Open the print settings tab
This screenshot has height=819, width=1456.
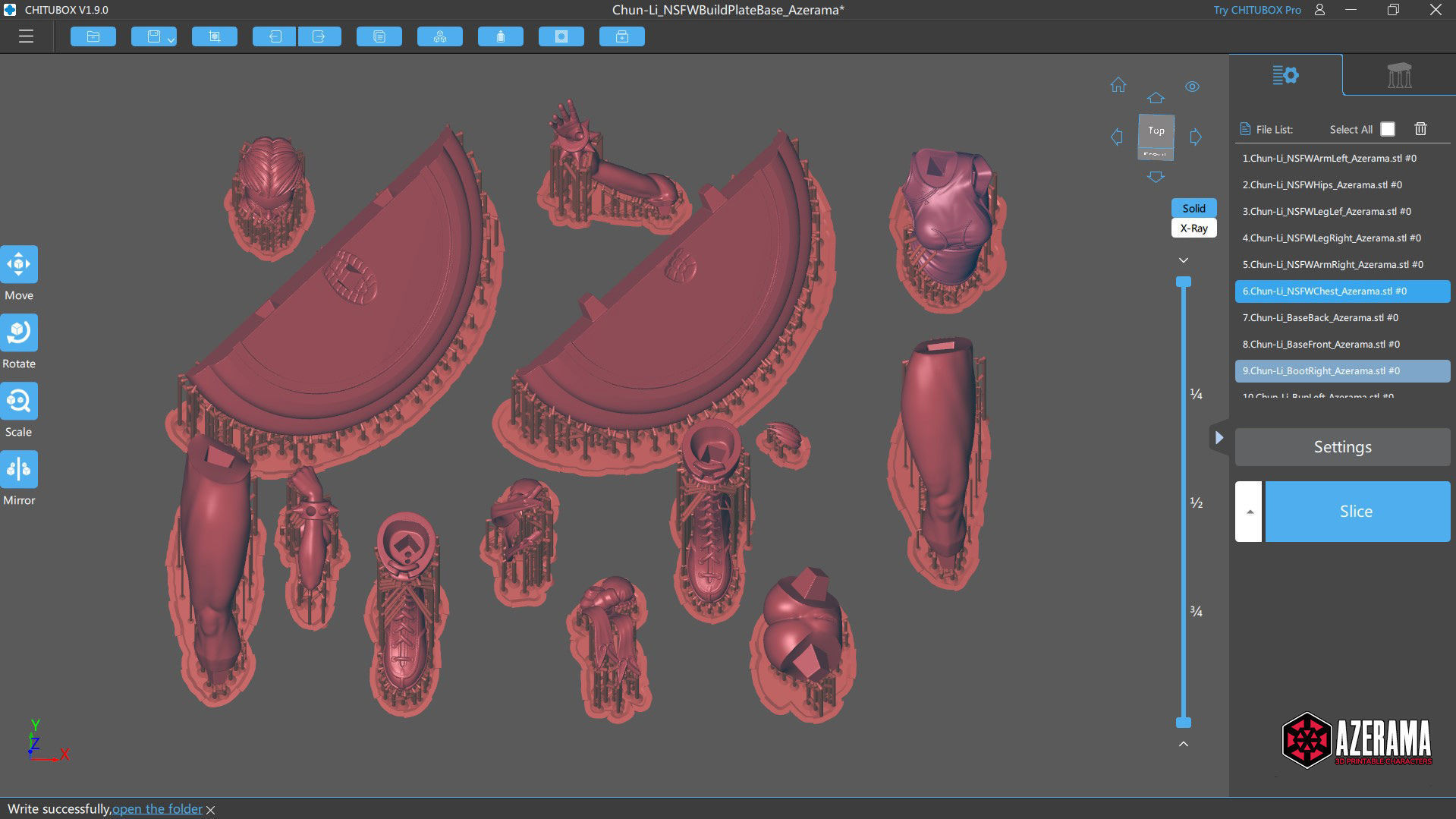1285,75
